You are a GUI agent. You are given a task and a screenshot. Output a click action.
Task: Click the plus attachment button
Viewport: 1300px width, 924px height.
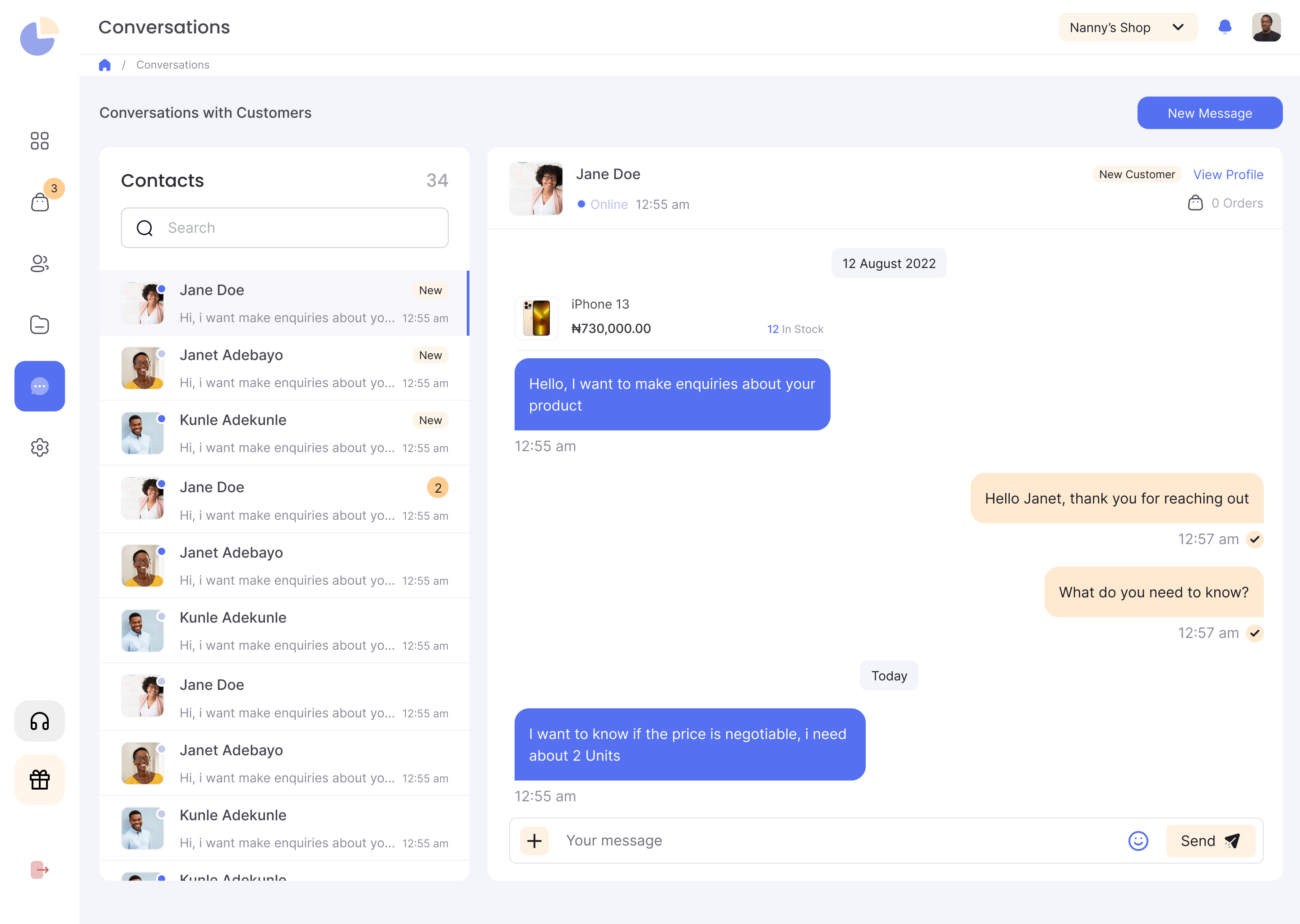534,841
